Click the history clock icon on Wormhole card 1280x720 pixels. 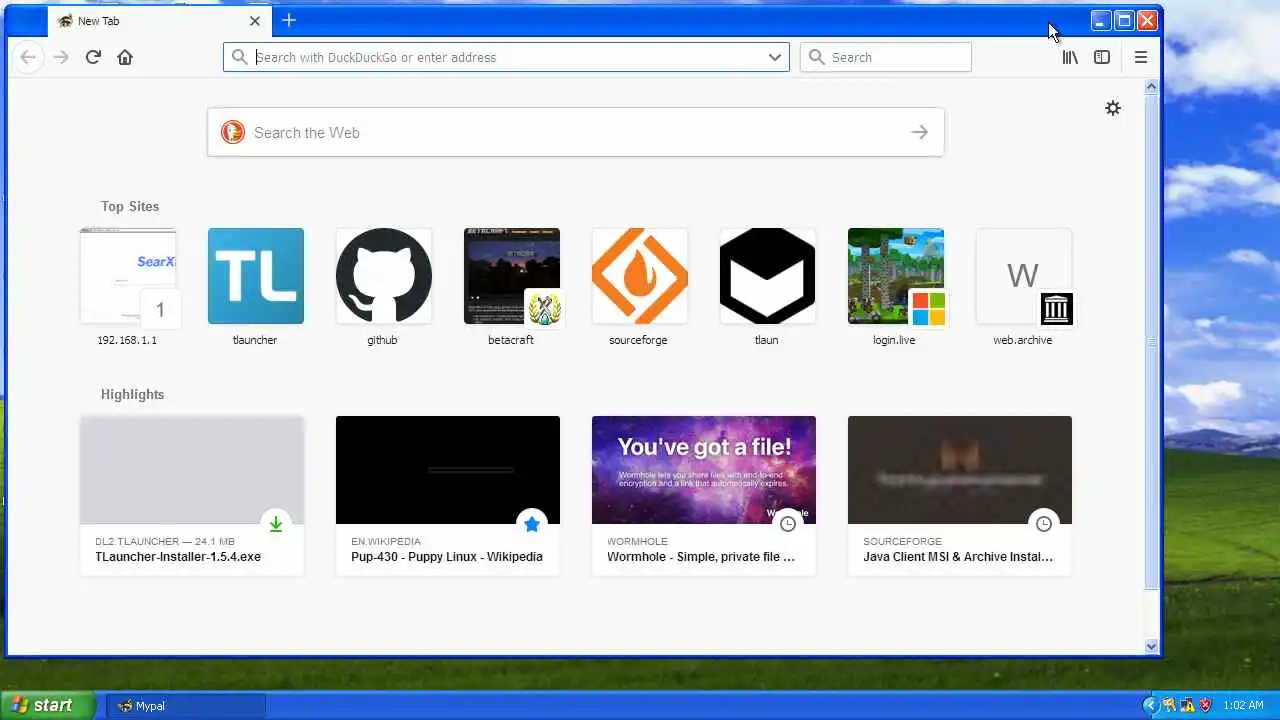[x=788, y=524]
